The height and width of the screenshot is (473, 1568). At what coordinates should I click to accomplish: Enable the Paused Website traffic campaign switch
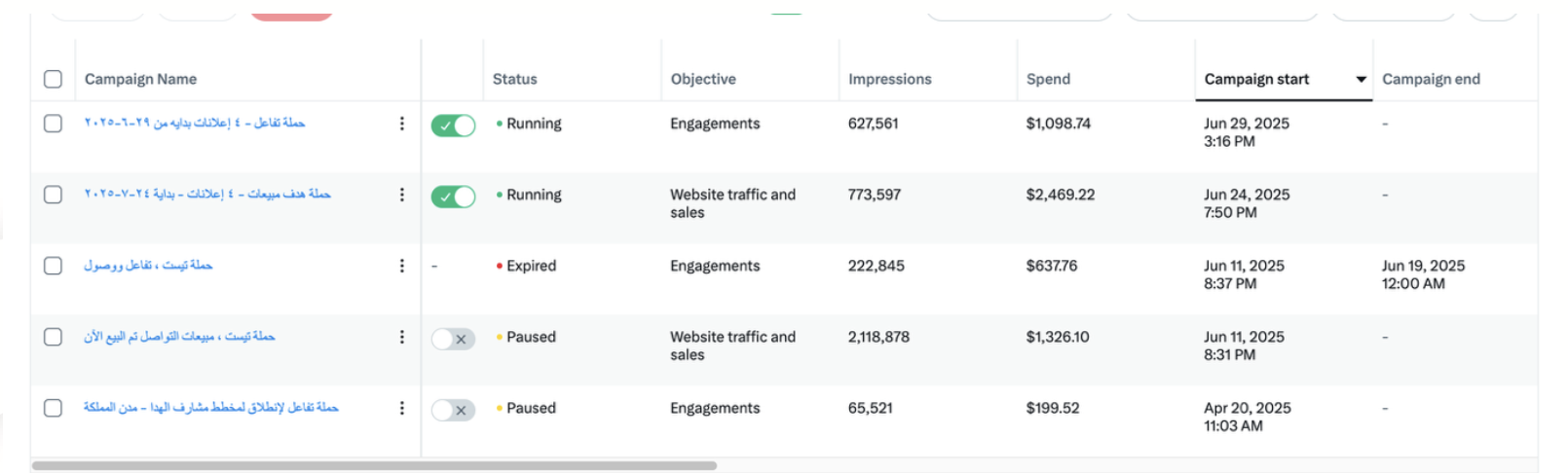(453, 339)
